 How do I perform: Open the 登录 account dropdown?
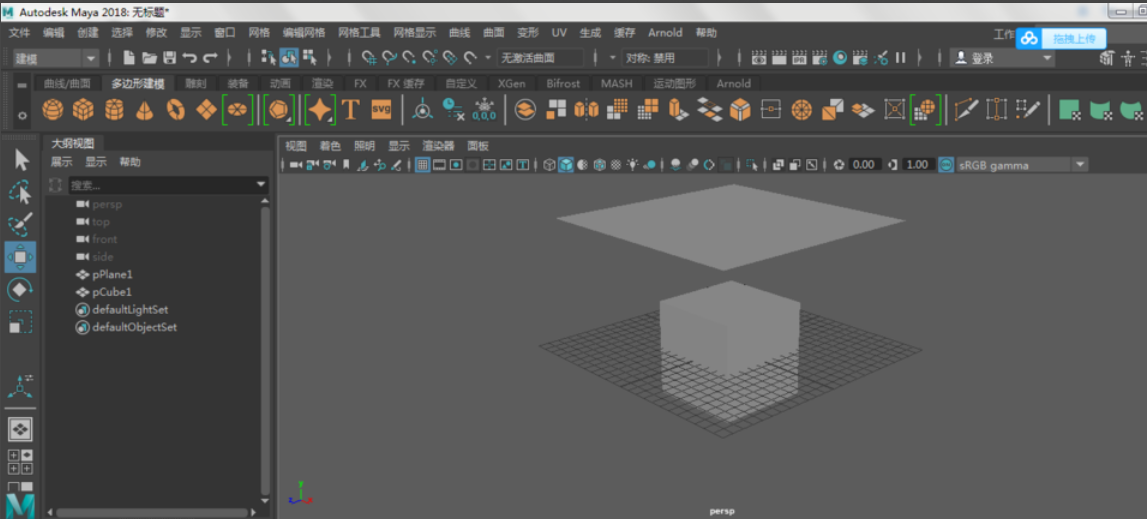click(x=1002, y=58)
